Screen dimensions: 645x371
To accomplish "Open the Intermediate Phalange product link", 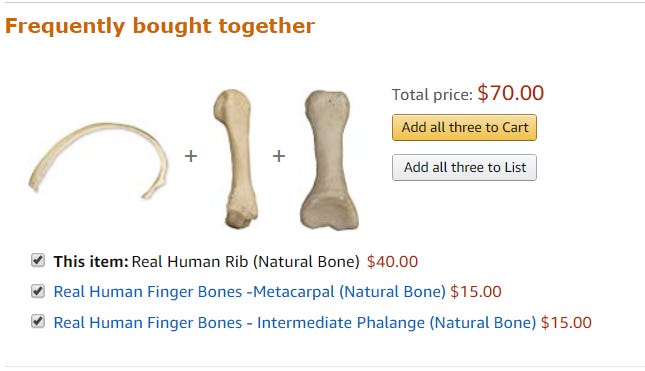I will click(295, 322).
